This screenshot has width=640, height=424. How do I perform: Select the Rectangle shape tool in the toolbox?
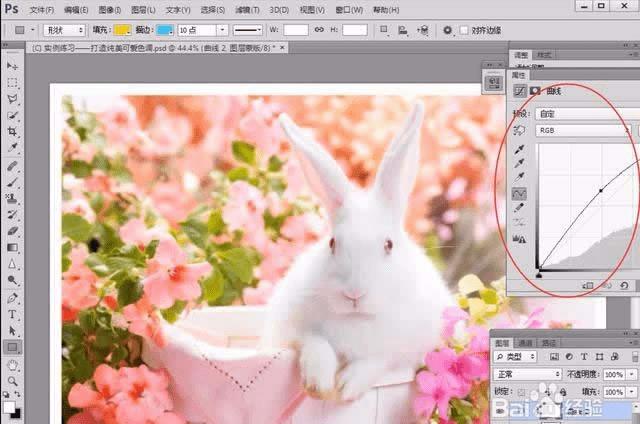click(x=13, y=347)
